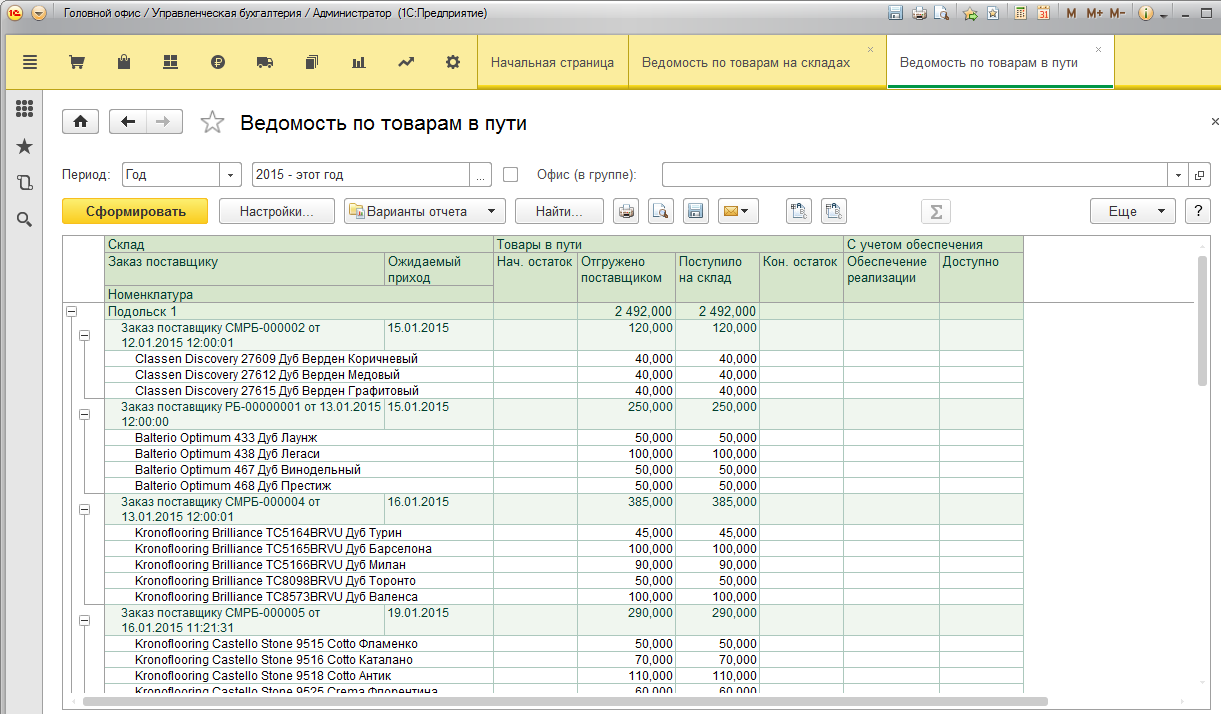Open the Настройки... dialog
The height and width of the screenshot is (714, 1221).
[x=276, y=211]
